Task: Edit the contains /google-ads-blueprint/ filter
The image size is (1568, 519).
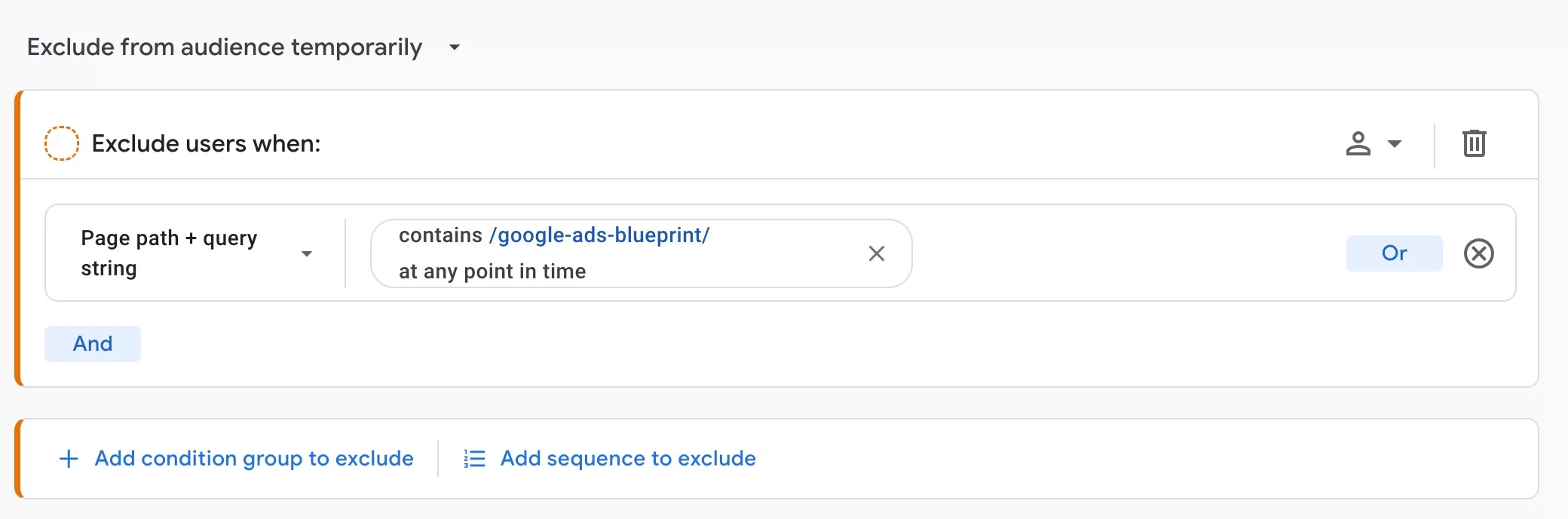Action: pyautogui.click(x=641, y=253)
